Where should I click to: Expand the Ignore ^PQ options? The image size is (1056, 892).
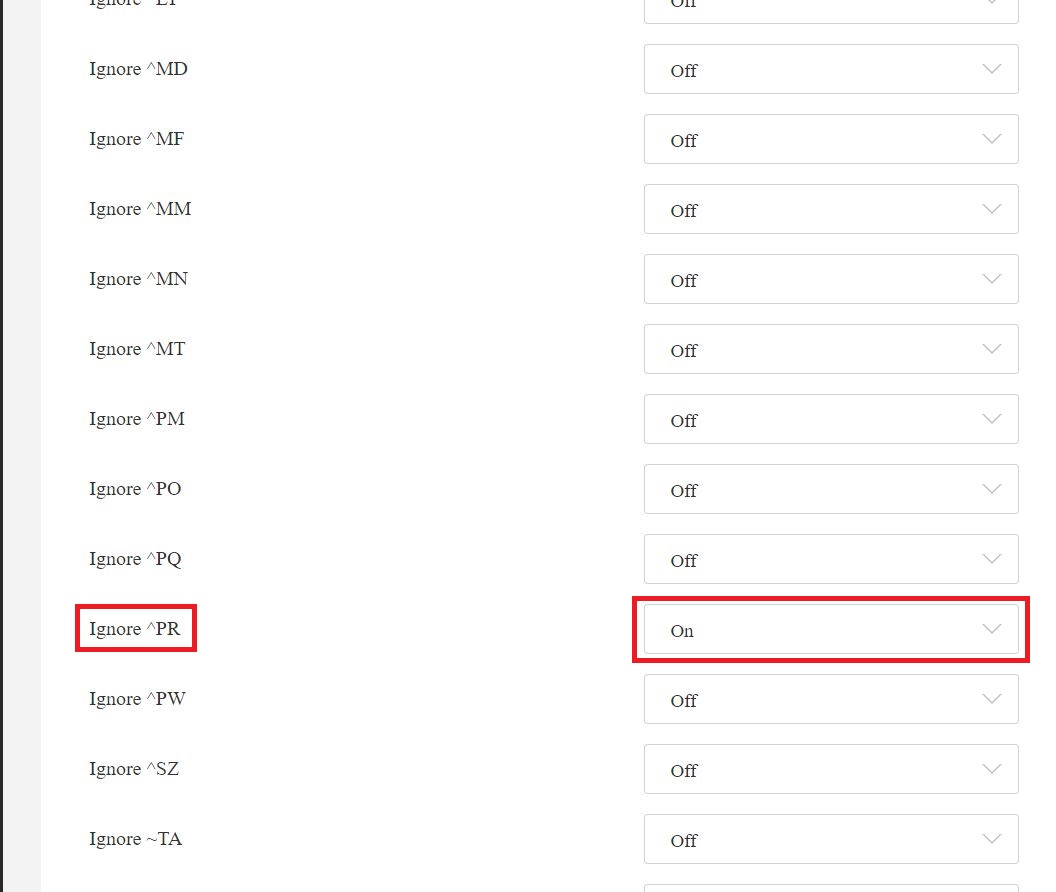pos(831,559)
